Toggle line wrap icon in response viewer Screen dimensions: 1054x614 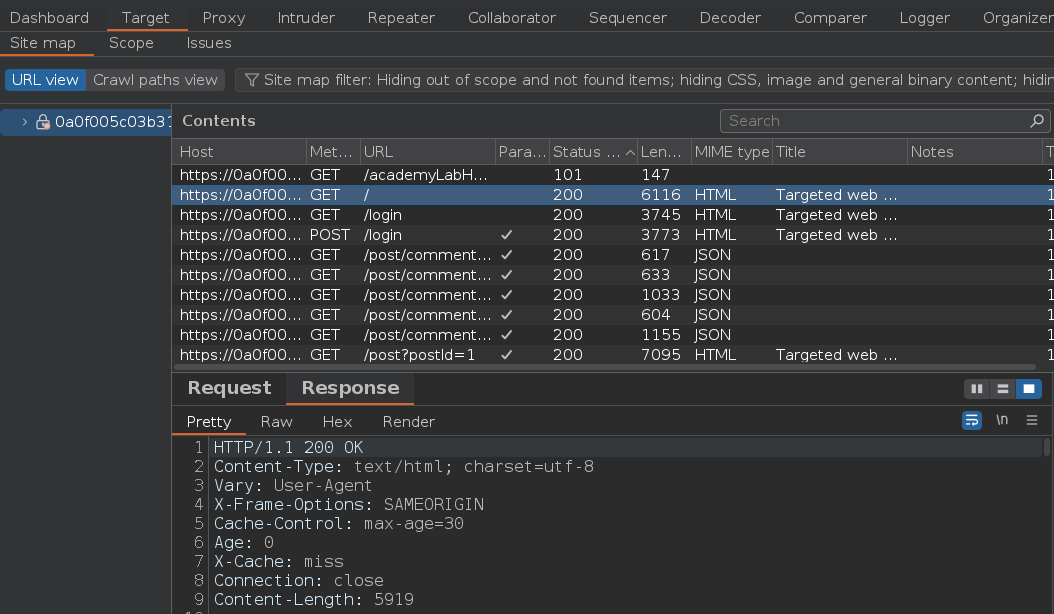coord(972,421)
